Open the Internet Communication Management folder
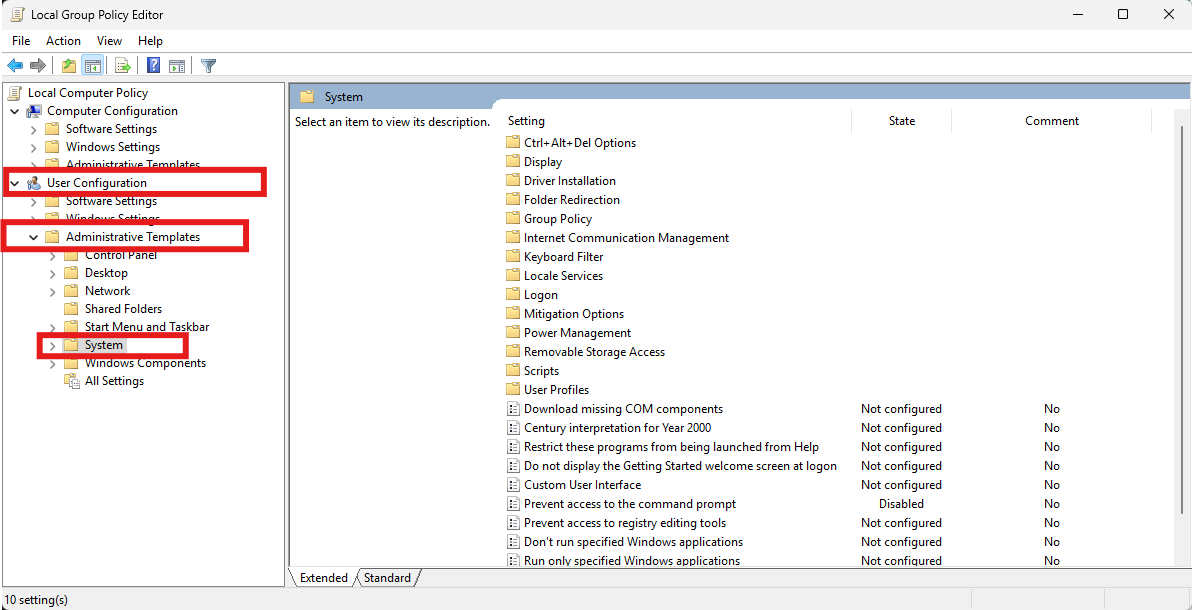This screenshot has height=610, width=1192. [626, 237]
